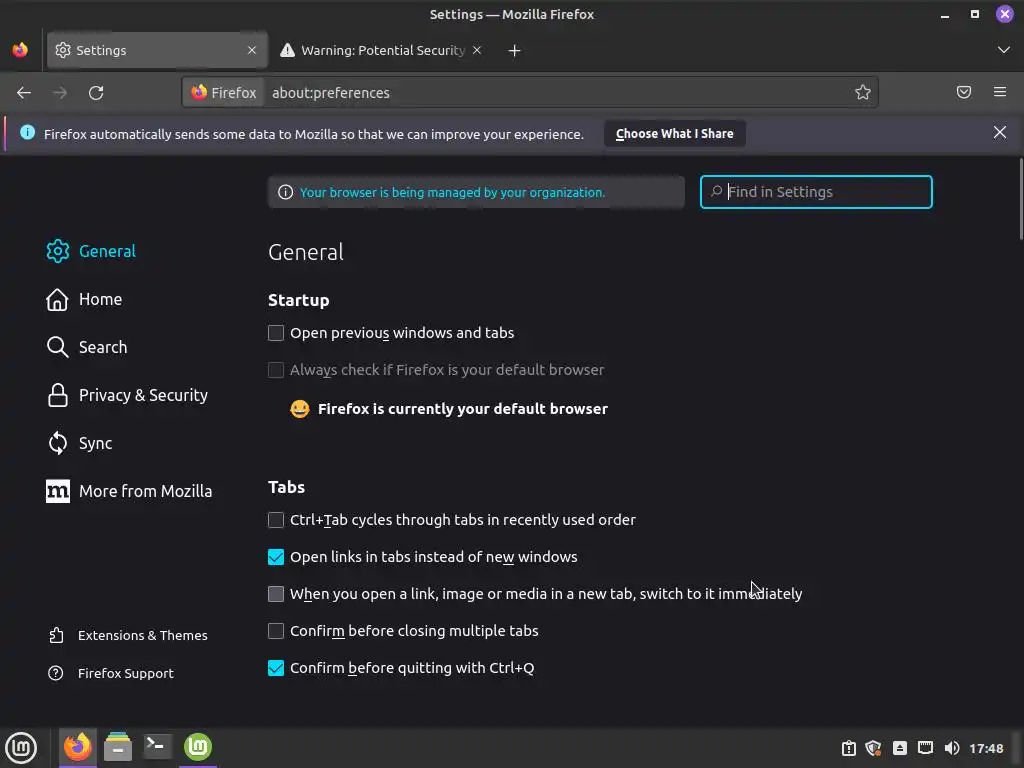
Task: Dismiss the data sharing notification bar
Action: click(1000, 133)
